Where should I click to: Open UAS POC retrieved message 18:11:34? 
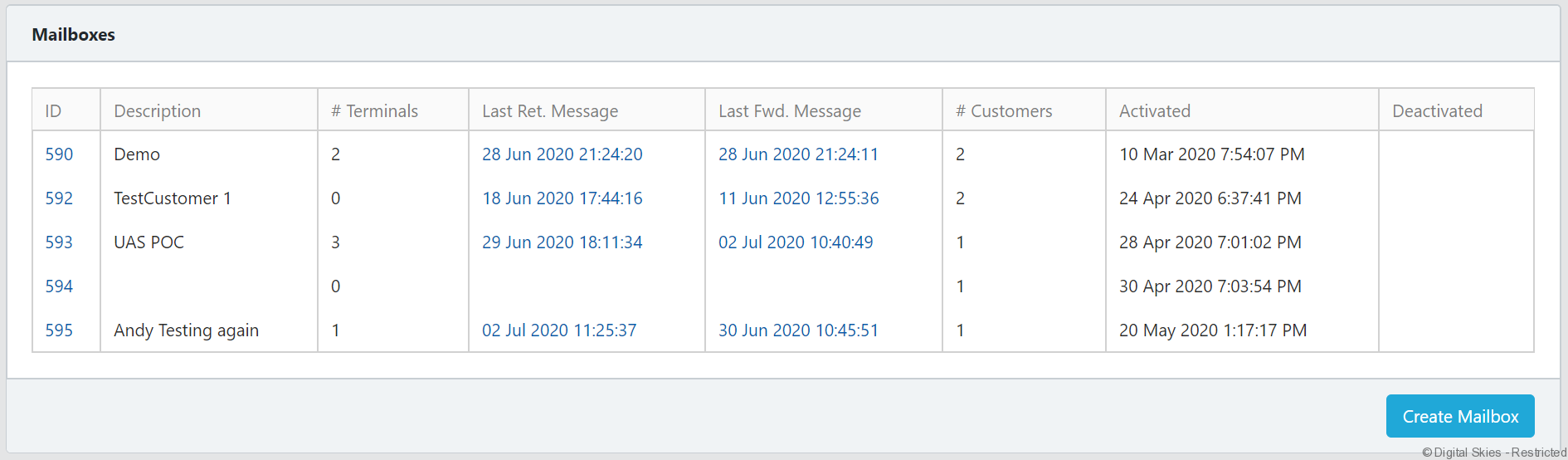(x=562, y=242)
